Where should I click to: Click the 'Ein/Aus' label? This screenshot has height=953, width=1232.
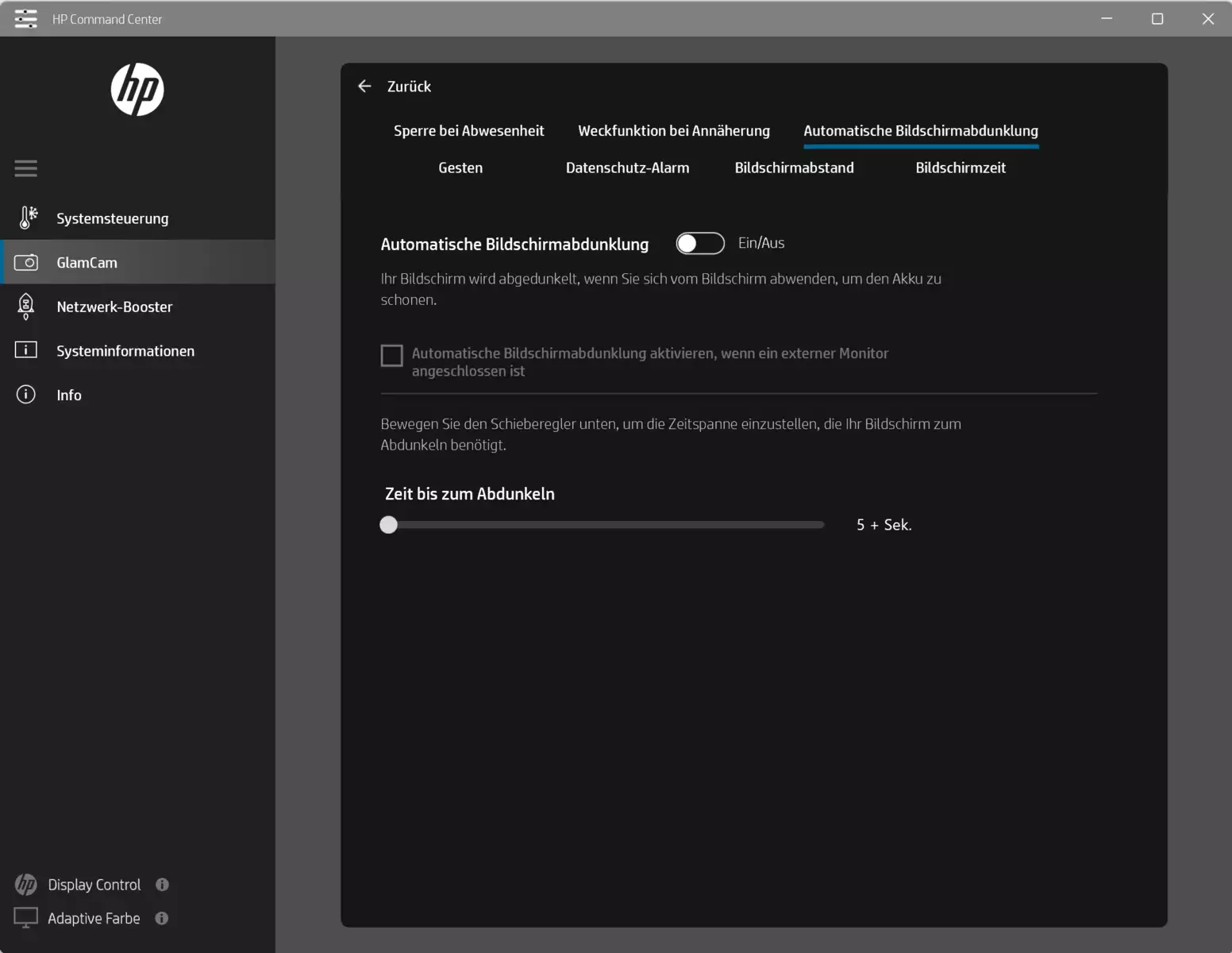761,243
